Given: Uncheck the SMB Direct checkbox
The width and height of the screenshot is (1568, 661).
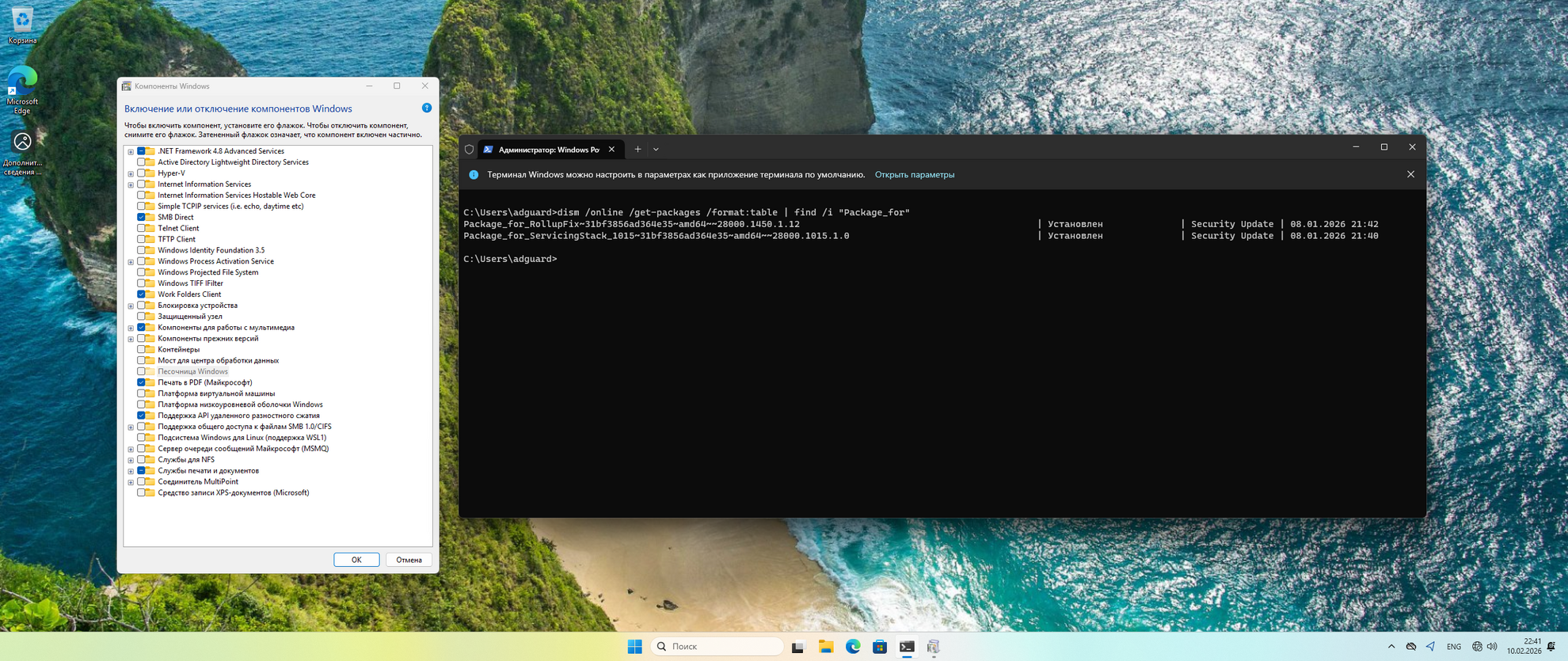Looking at the screenshot, I should 141,217.
